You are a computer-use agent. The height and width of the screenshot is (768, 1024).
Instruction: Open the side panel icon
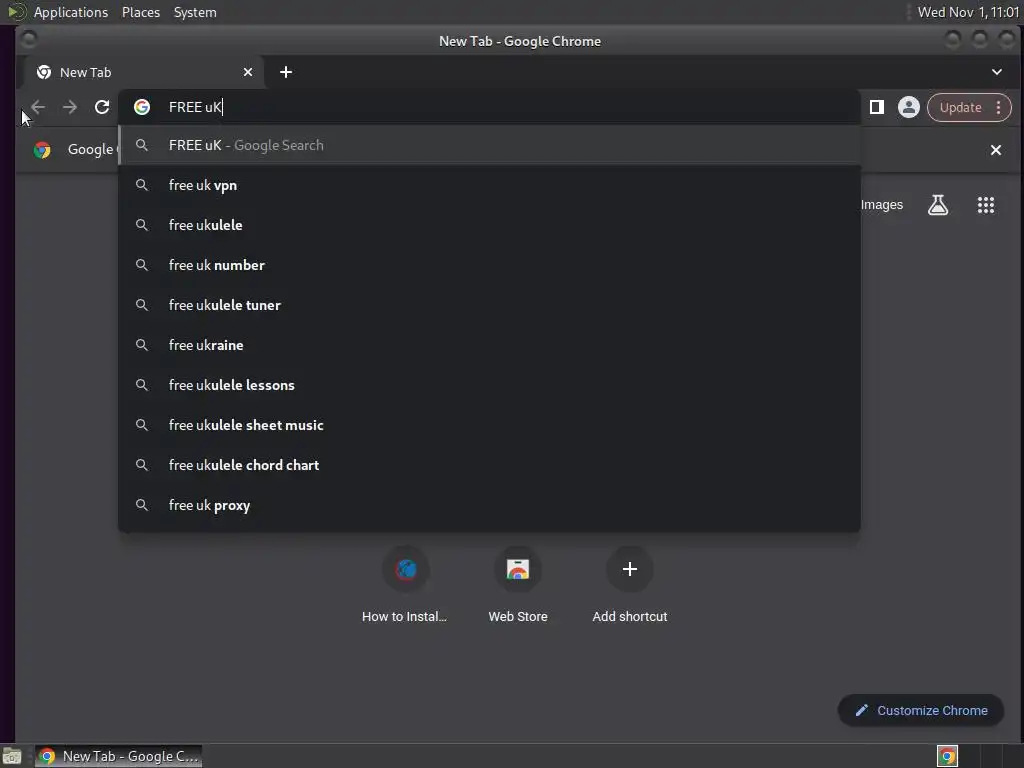[x=876, y=107]
